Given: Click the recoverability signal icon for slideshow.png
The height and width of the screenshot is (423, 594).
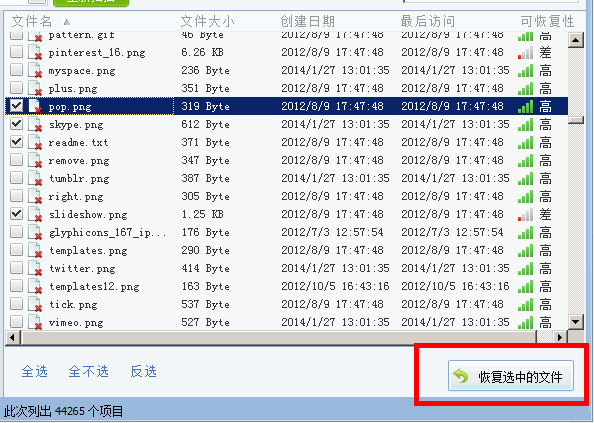Looking at the screenshot, I should tap(525, 215).
